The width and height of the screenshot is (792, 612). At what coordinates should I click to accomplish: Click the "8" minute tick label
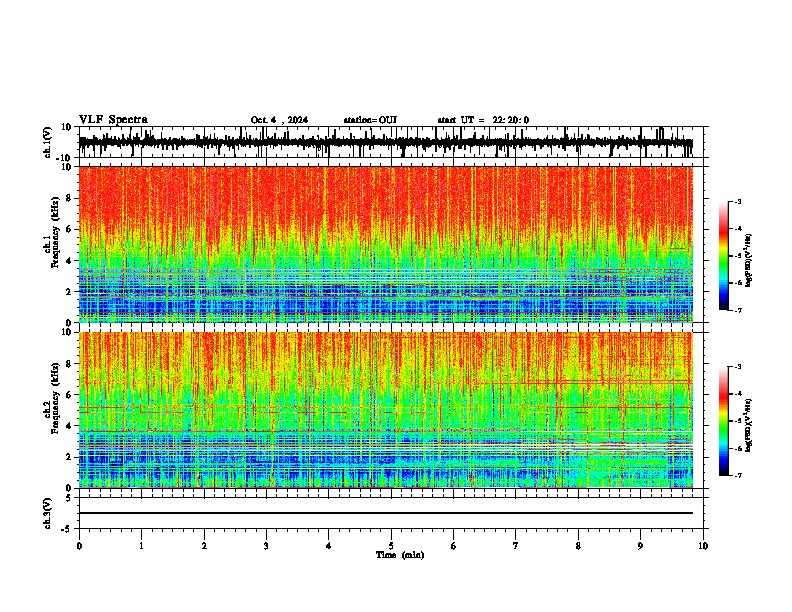click(578, 546)
